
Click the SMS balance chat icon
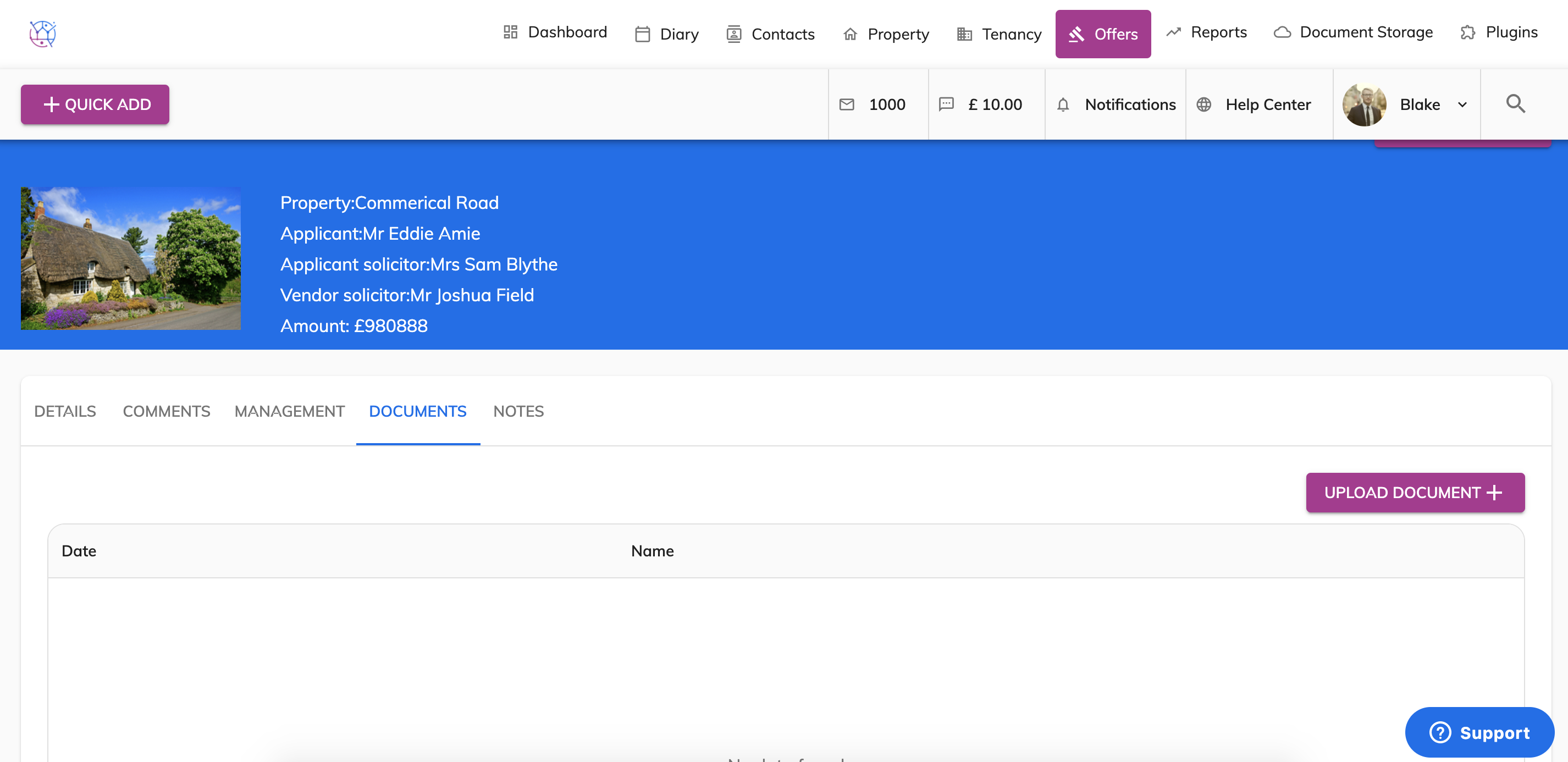(x=946, y=104)
